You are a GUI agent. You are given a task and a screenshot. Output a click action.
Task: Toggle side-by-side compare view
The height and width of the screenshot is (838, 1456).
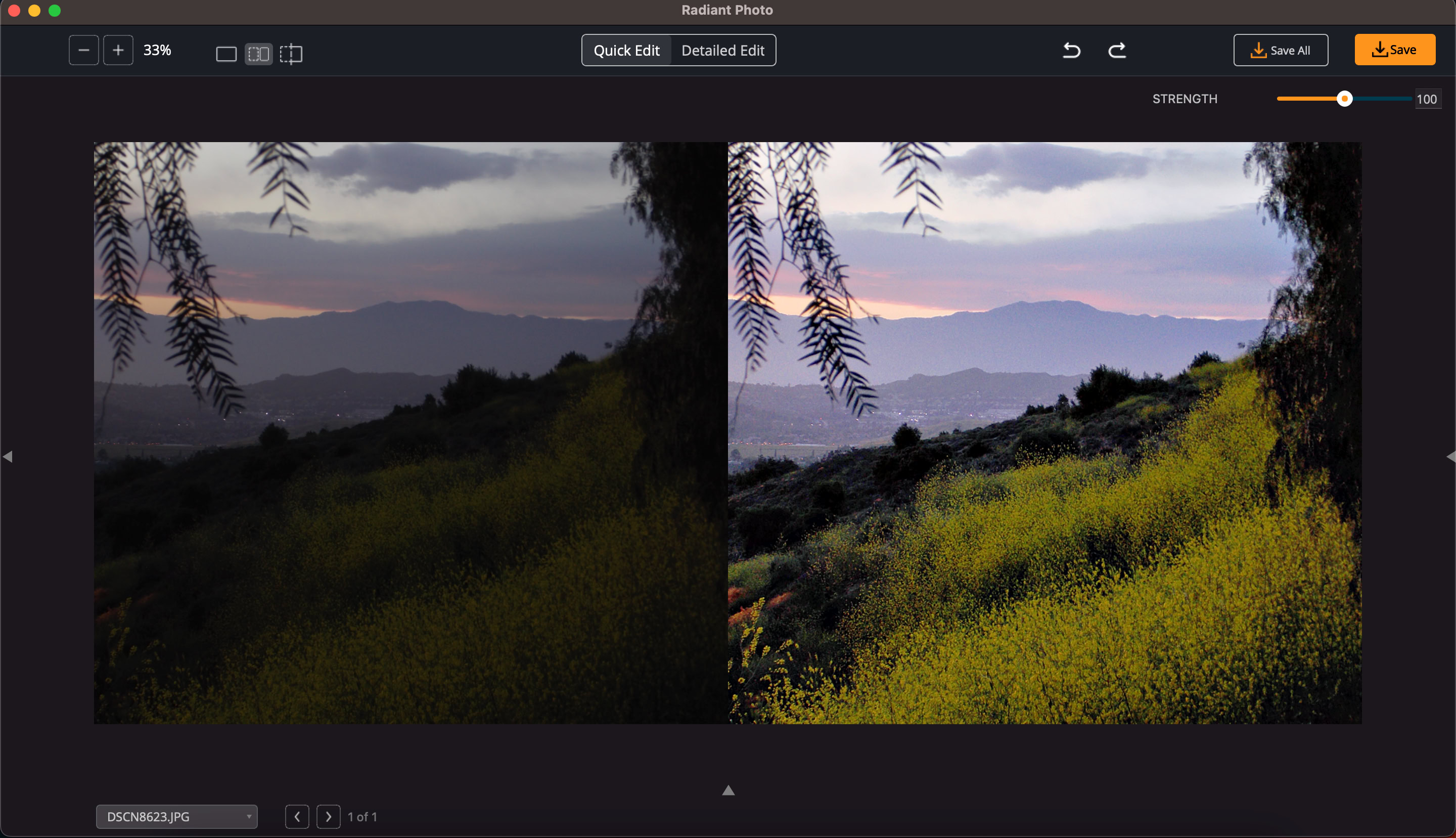258,54
